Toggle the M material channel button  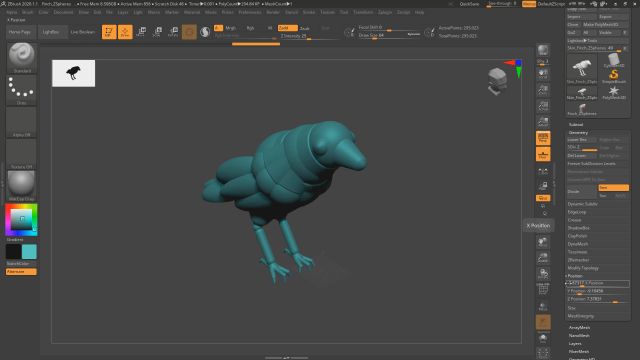(270, 28)
